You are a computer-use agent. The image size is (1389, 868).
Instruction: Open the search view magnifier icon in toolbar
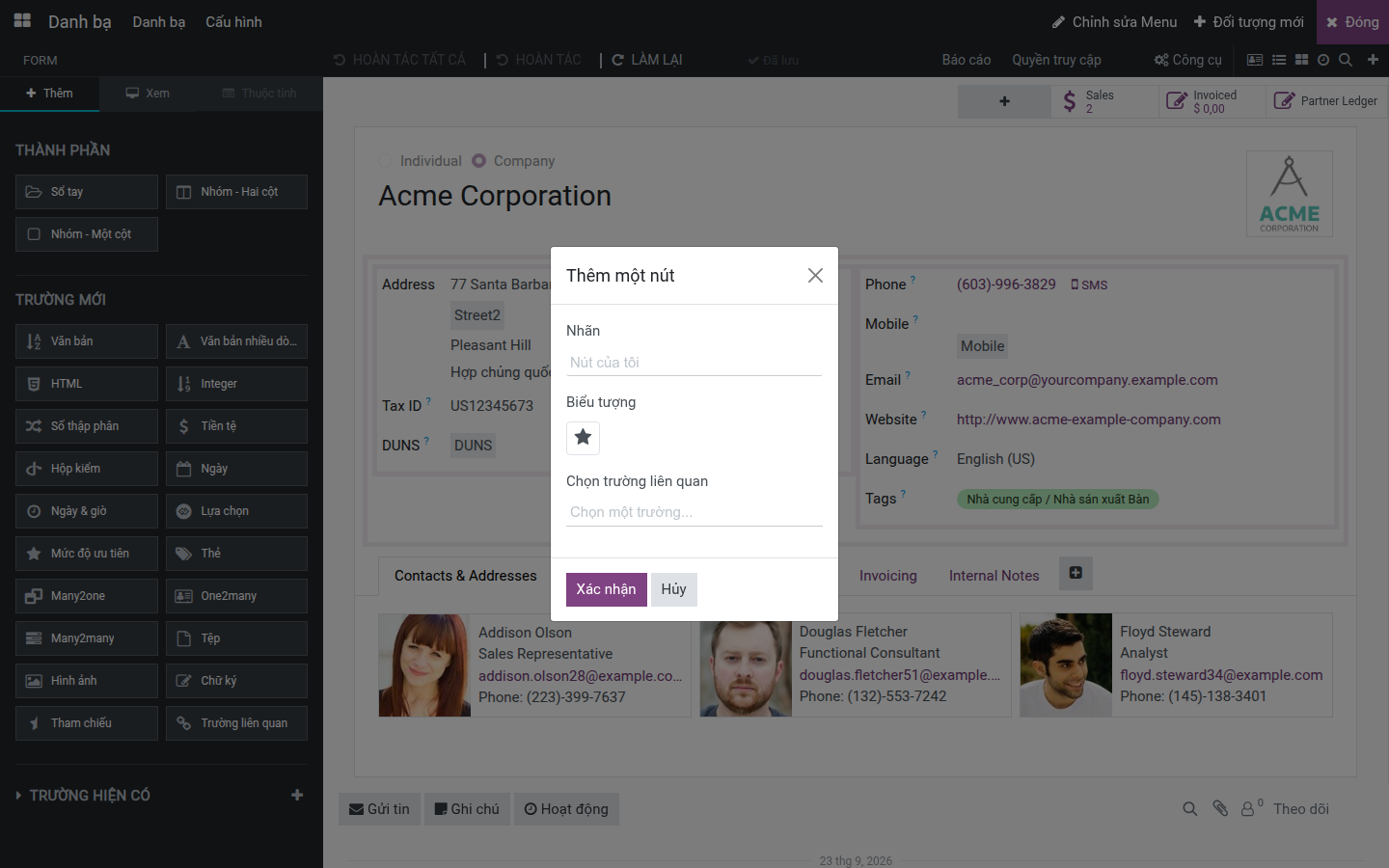pyautogui.click(x=1346, y=60)
